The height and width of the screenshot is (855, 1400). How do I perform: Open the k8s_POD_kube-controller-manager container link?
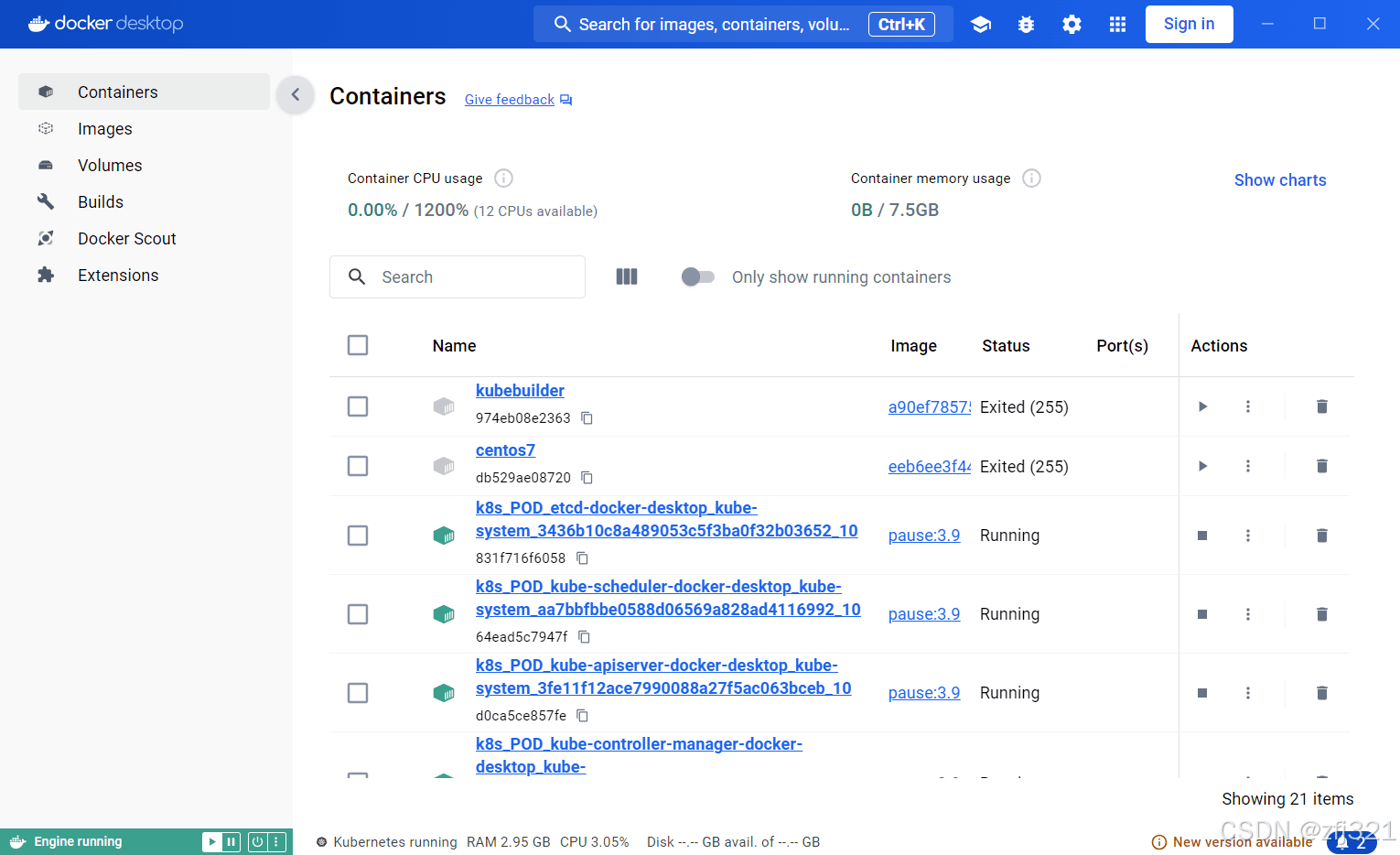click(x=639, y=755)
